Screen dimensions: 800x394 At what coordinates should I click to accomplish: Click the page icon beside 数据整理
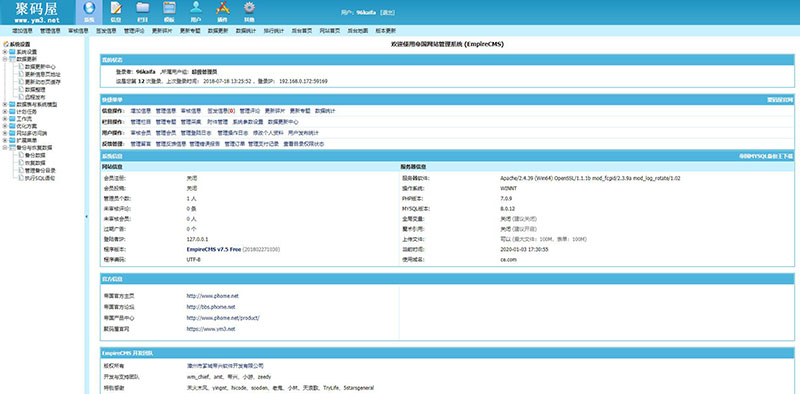(21, 89)
